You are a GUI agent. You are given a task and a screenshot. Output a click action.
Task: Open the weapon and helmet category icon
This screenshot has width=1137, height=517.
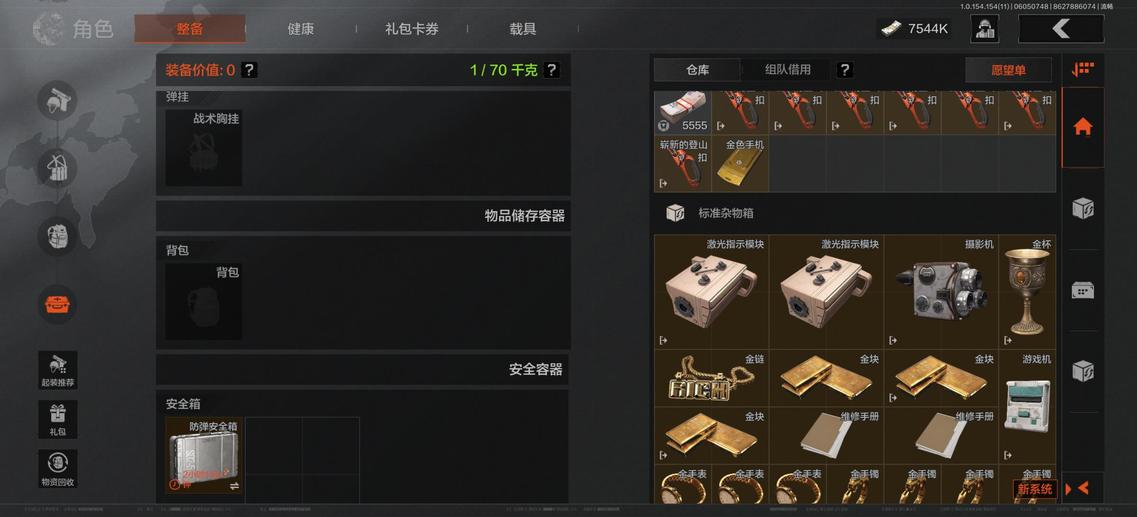(57, 101)
